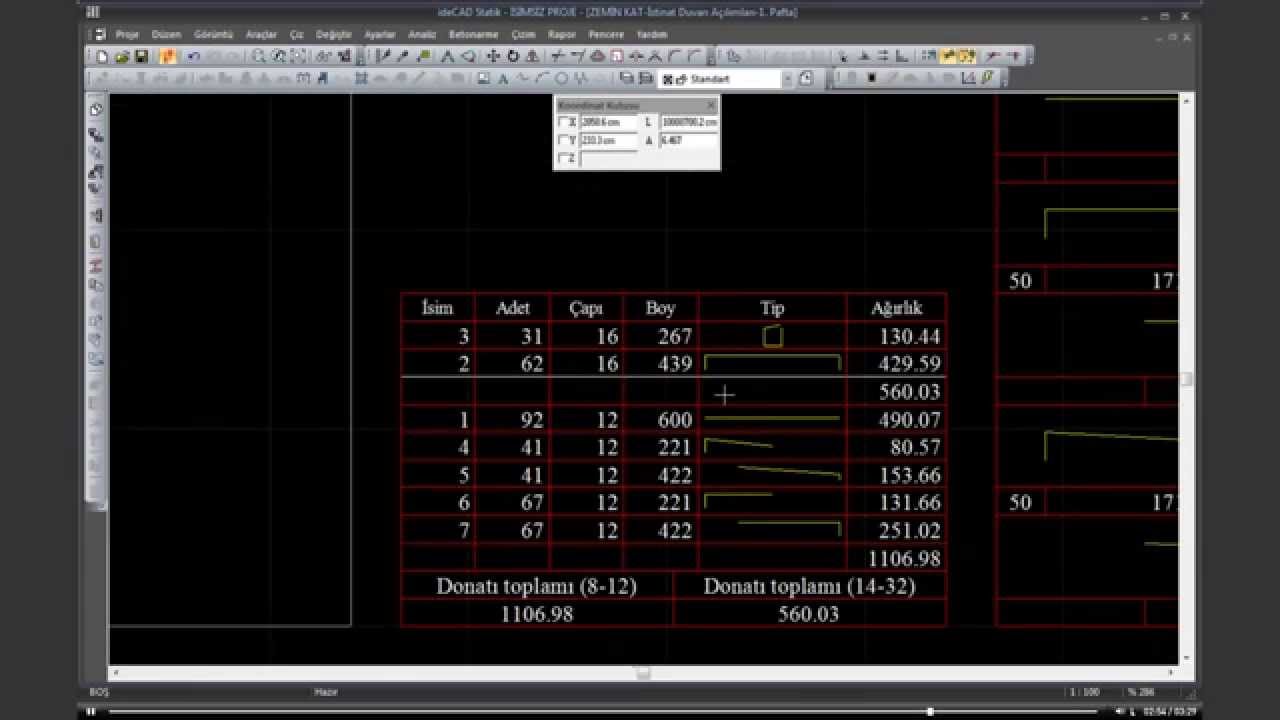
Task: Open the Betonarme menu
Action: (x=474, y=34)
